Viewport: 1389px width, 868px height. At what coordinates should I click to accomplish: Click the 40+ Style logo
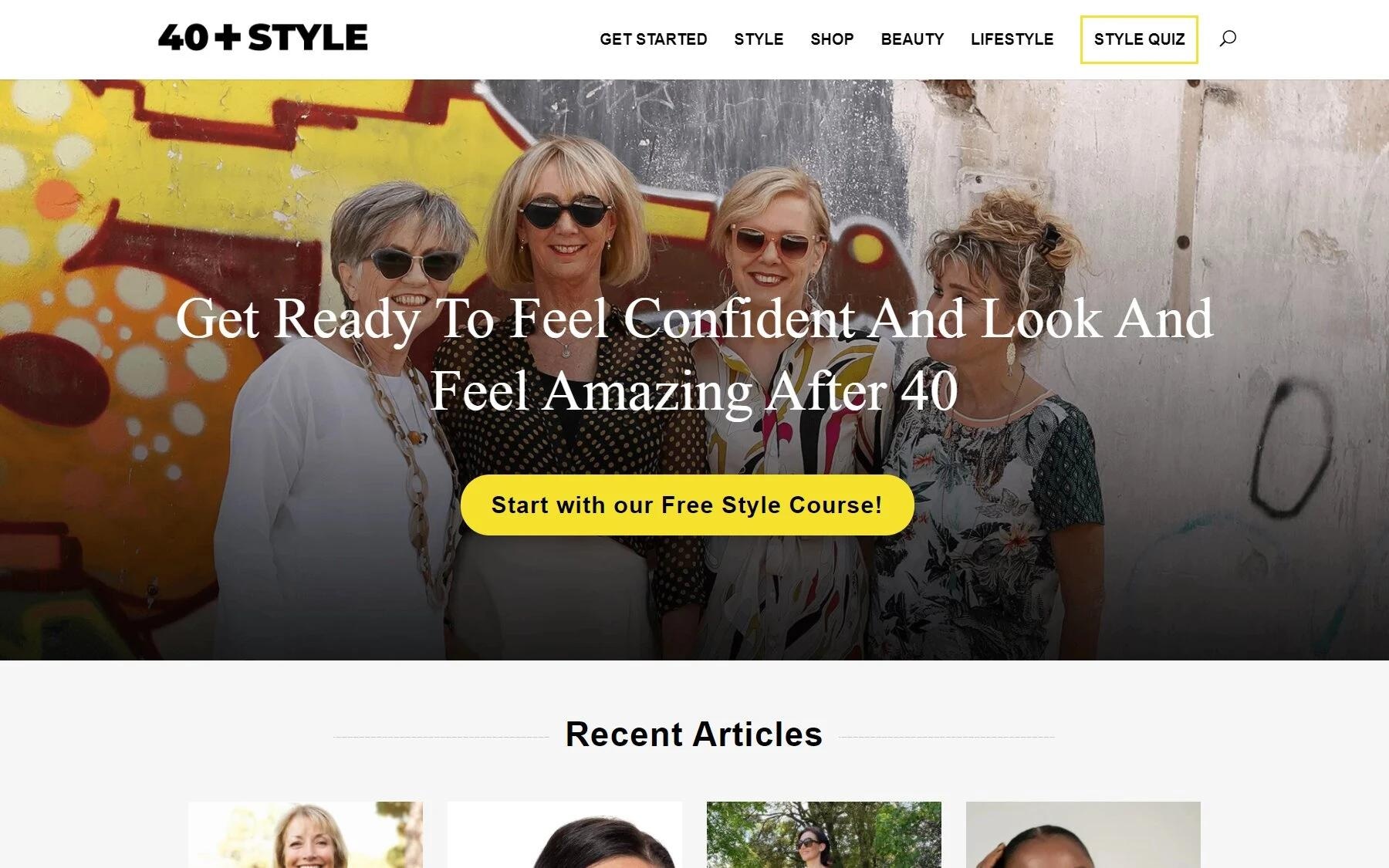pyautogui.click(x=262, y=38)
